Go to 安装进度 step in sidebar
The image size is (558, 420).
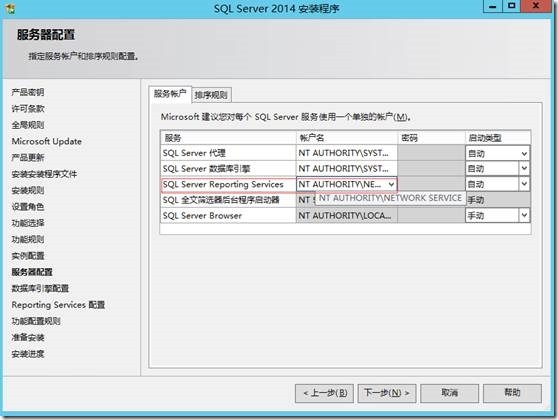click(x=28, y=354)
